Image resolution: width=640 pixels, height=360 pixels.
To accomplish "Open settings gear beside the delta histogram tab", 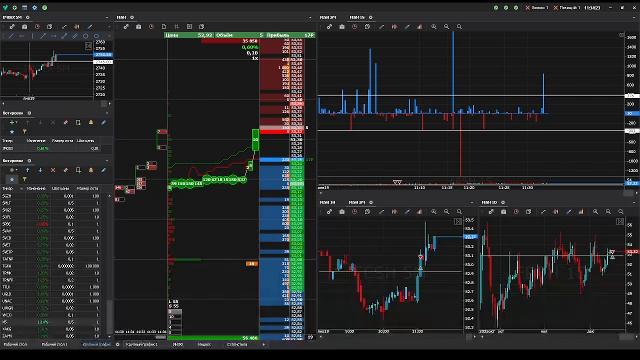I will [371, 17].
